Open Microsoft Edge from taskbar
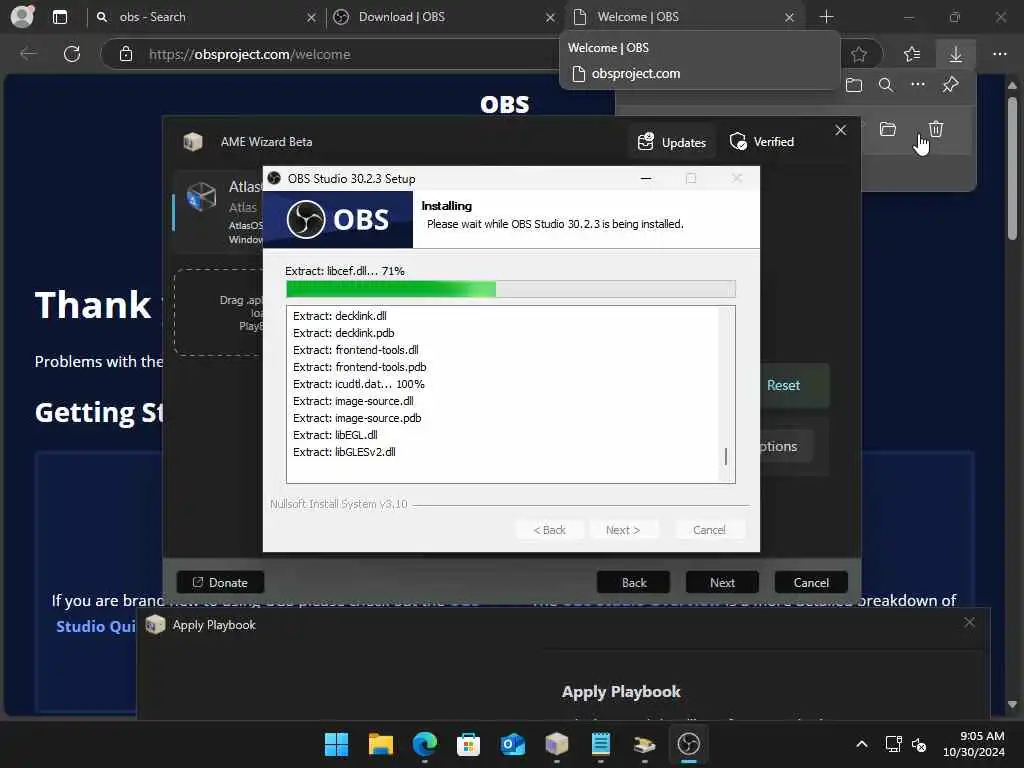 tap(424, 744)
